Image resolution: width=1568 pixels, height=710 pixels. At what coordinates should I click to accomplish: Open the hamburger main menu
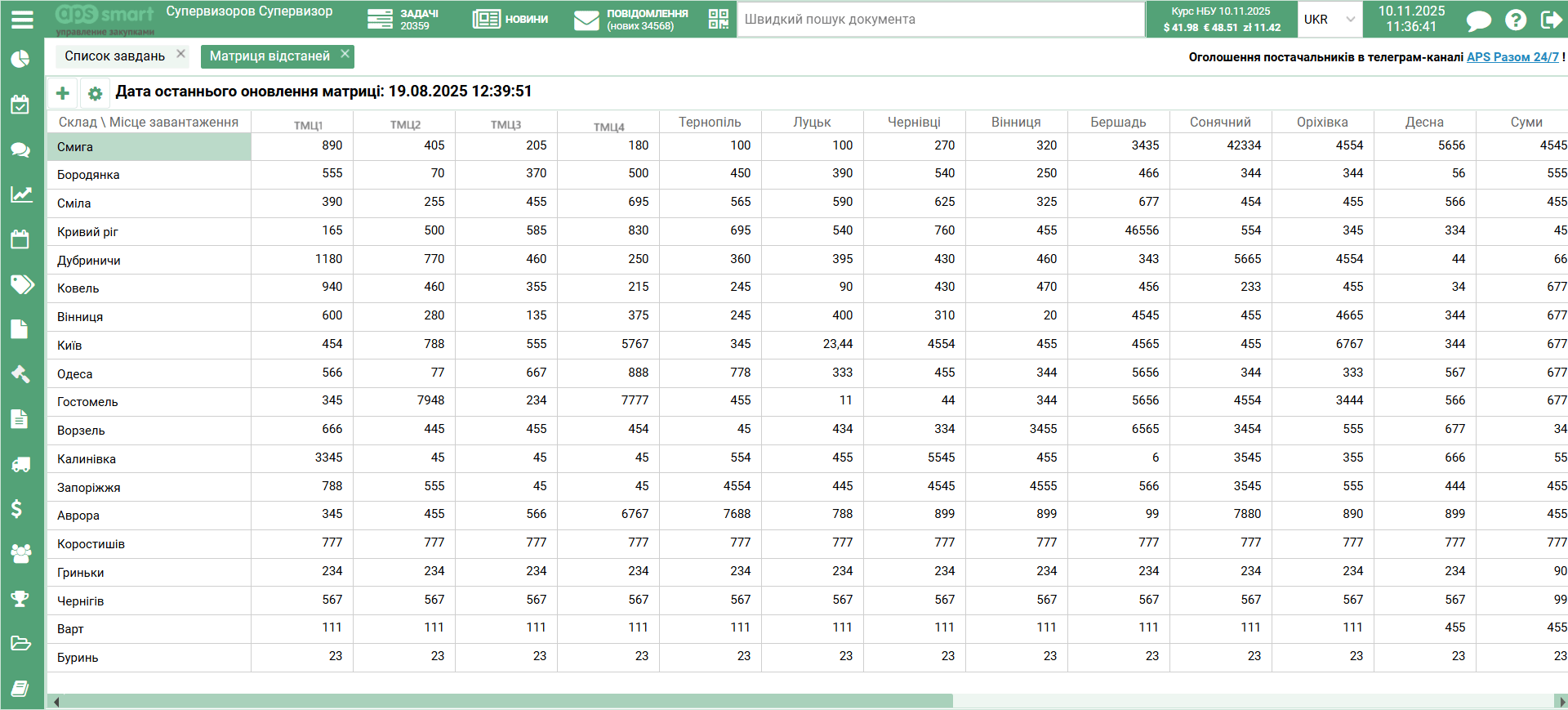(x=22, y=19)
